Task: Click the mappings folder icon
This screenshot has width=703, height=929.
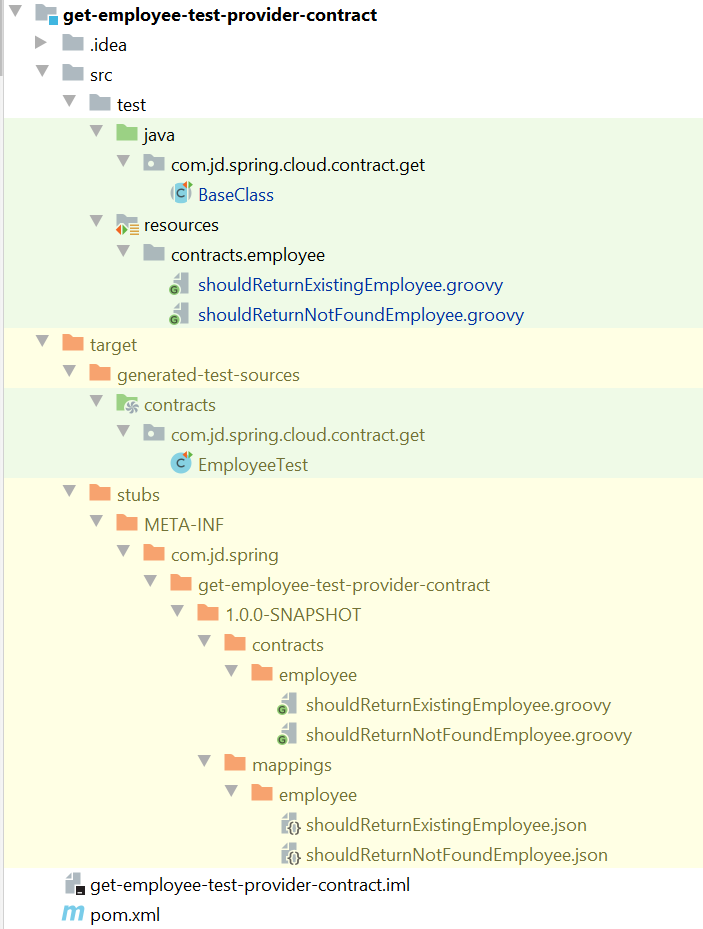Action: (x=235, y=763)
